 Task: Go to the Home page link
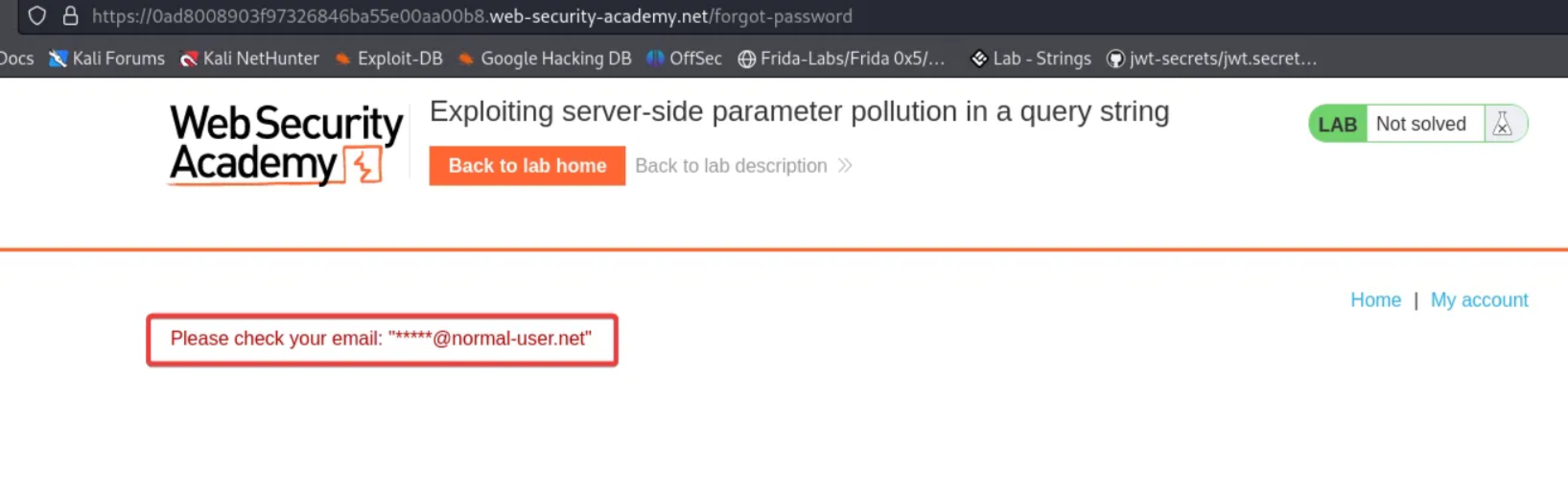tap(1375, 300)
